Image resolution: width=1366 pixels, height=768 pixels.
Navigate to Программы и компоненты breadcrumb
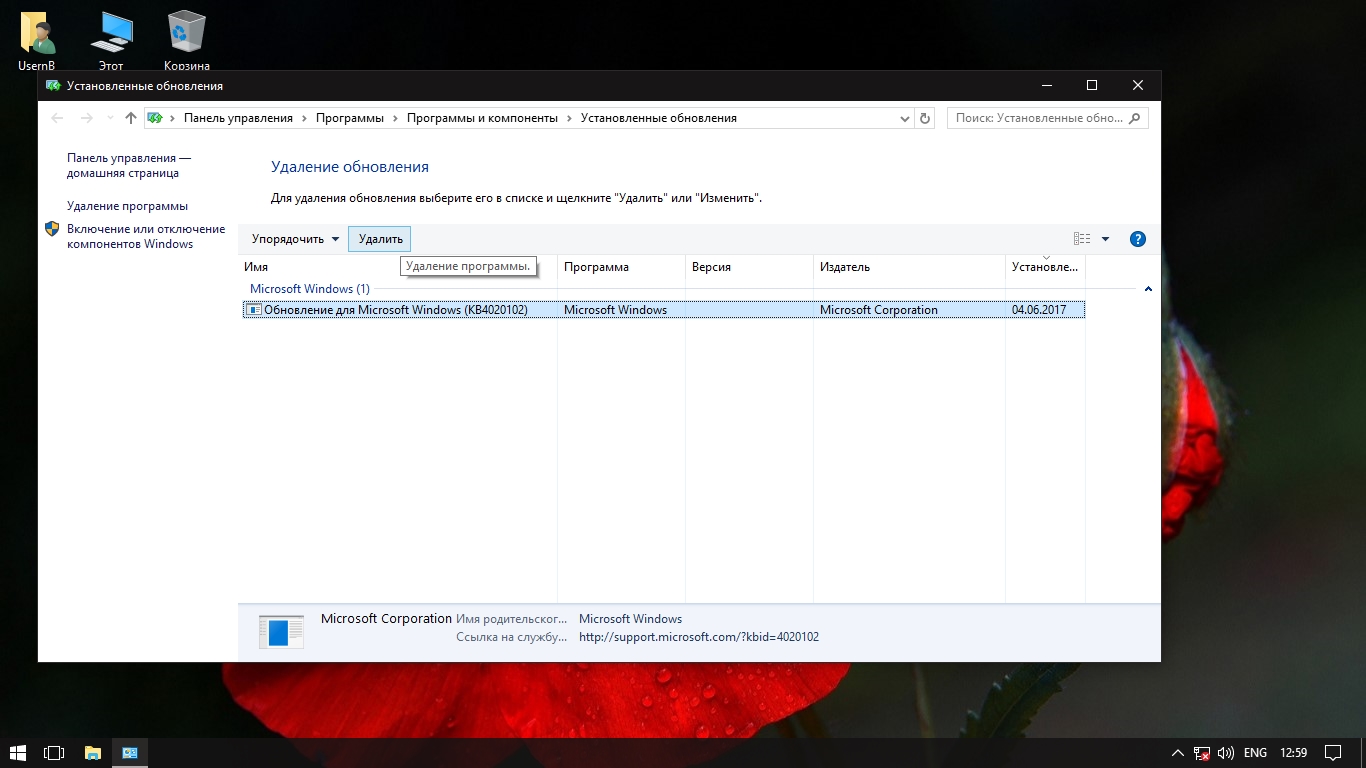(482, 118)
